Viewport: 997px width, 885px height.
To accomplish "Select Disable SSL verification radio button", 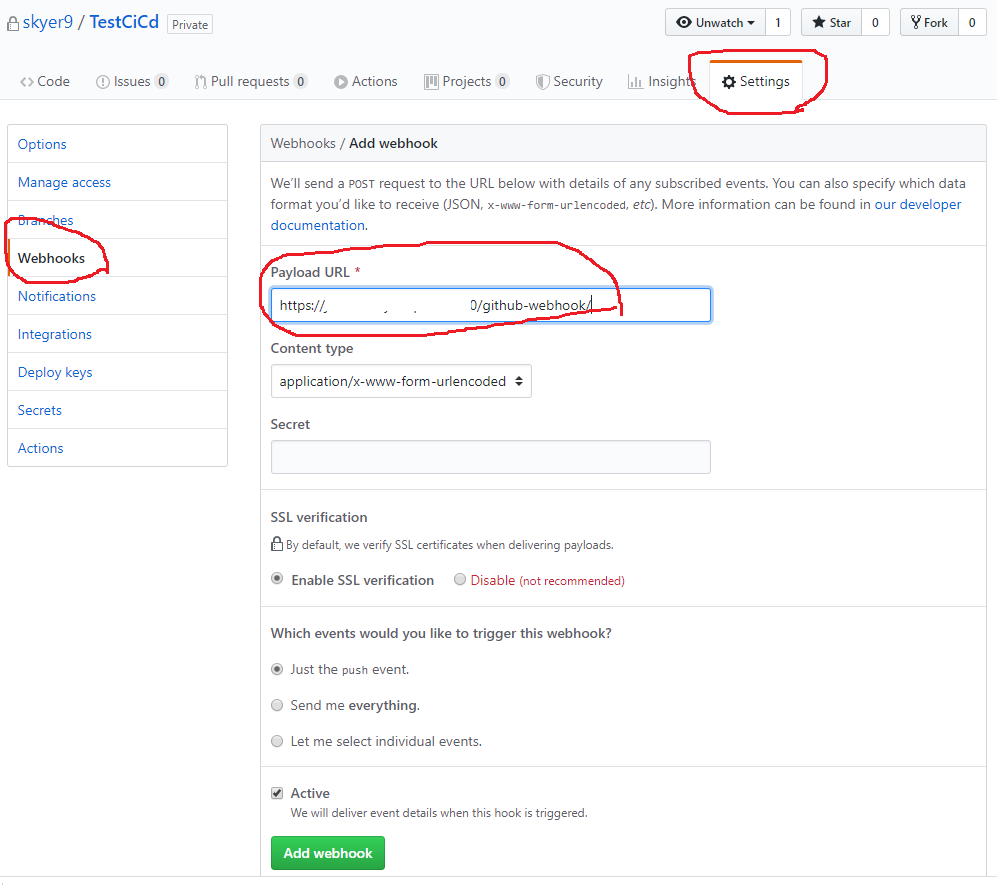I will [460, 579].
